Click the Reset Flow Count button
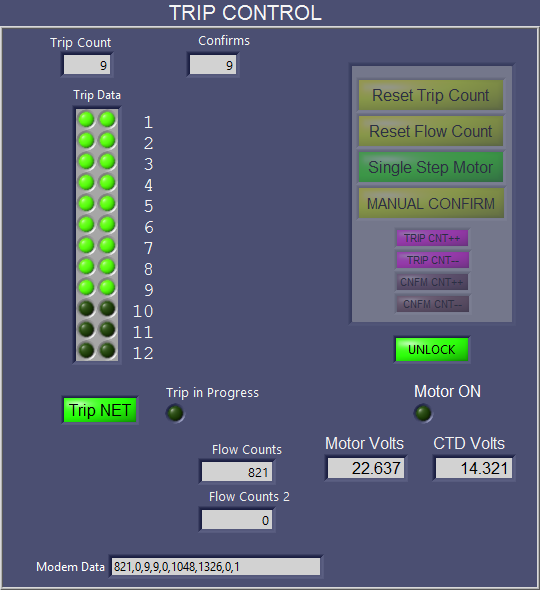 tap(430, 131)
